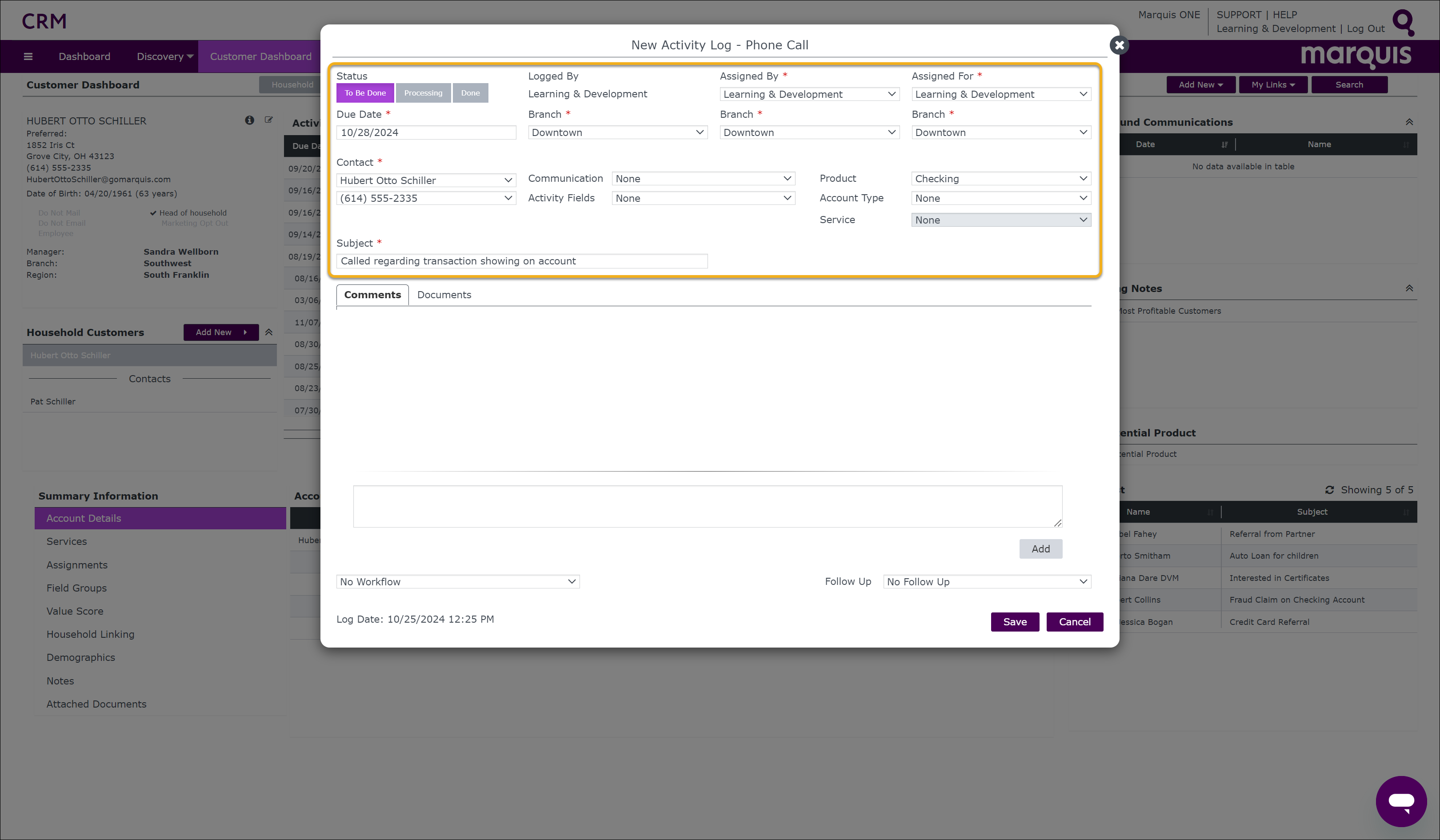Collapse the Communications panel chevron
1440x840 pixels.
[1409, 122]
